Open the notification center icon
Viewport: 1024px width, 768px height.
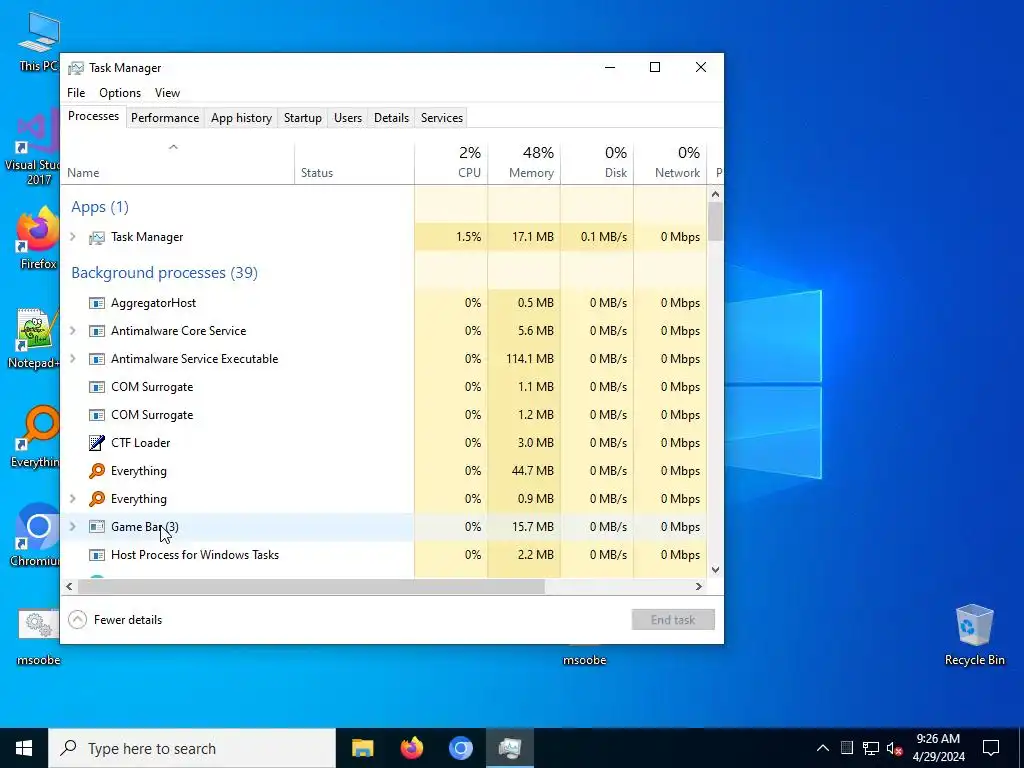click(991, 748)
